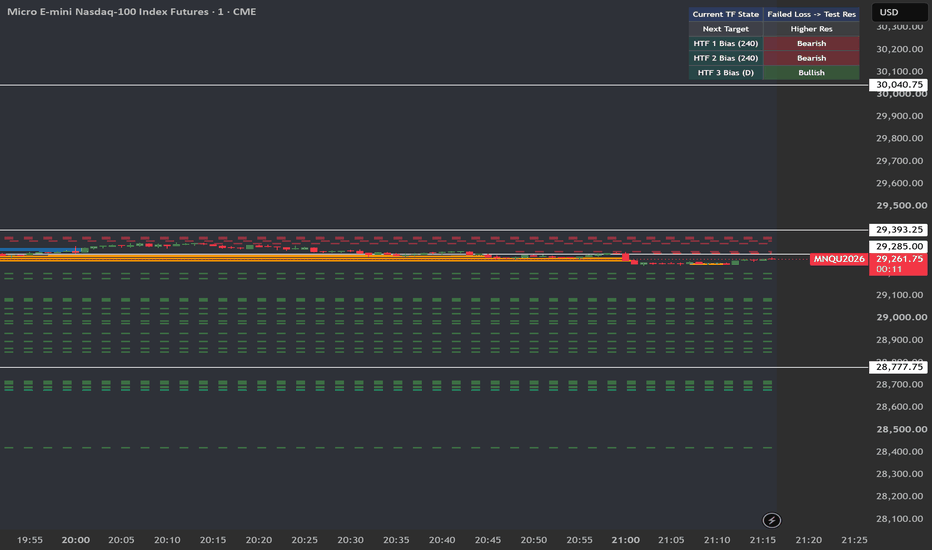Click the Higher Res table cell
Screen dimensions: 932x550
tap(811, 29)
